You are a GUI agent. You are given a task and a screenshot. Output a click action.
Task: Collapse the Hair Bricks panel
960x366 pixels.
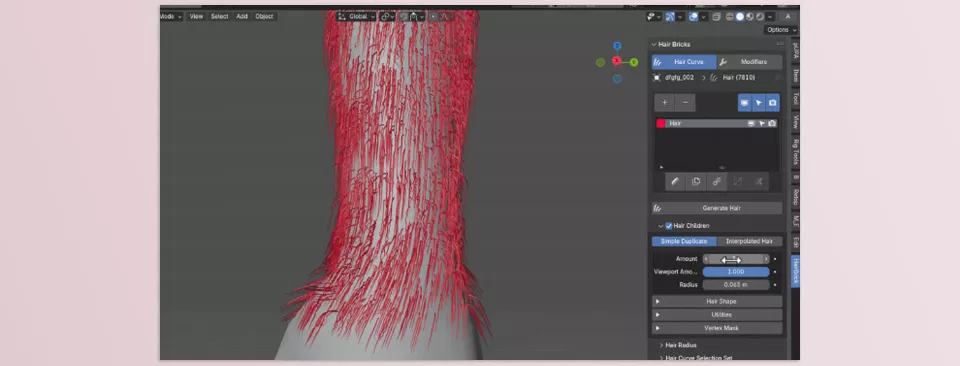pos(654,44)
